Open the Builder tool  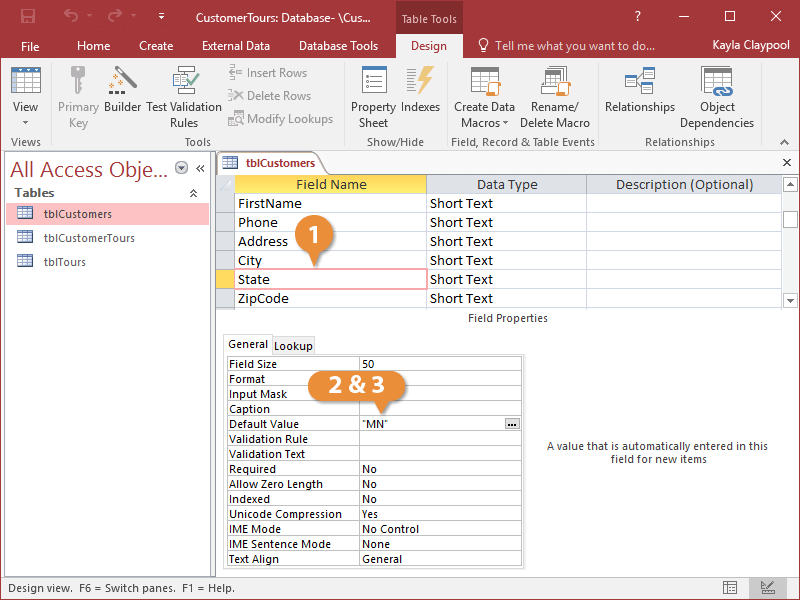click(122, 95)
